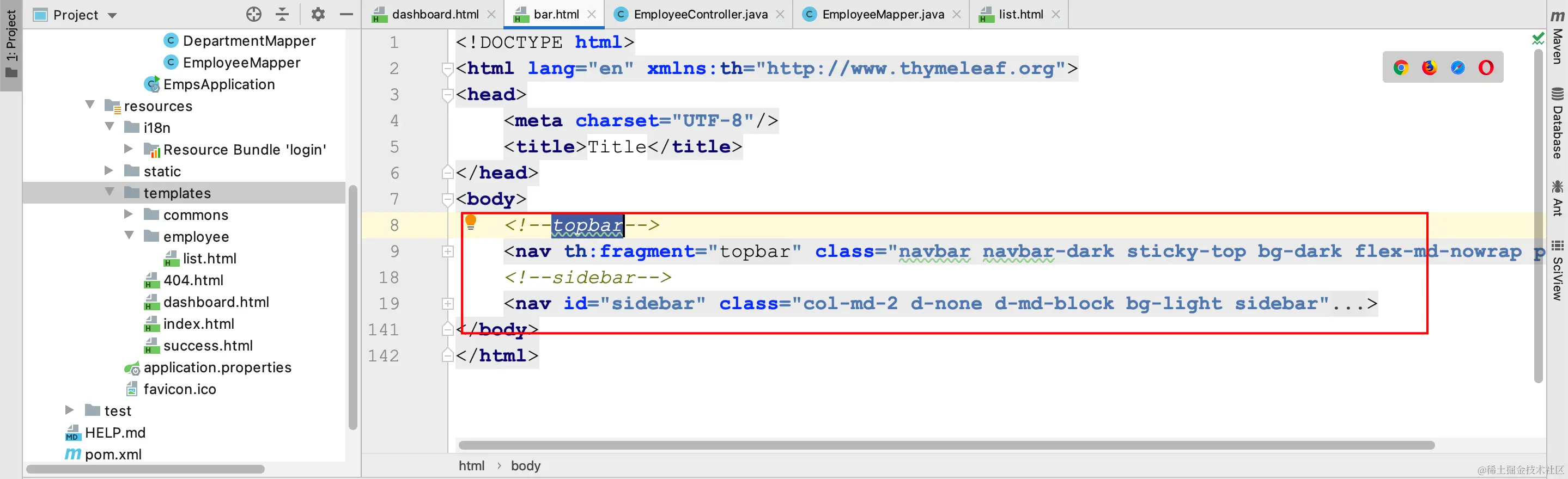This screenshot has height=479, width=1568.
Task: Select list.html under employee folder
Action: pyautogui.click(x=200, y=259)
